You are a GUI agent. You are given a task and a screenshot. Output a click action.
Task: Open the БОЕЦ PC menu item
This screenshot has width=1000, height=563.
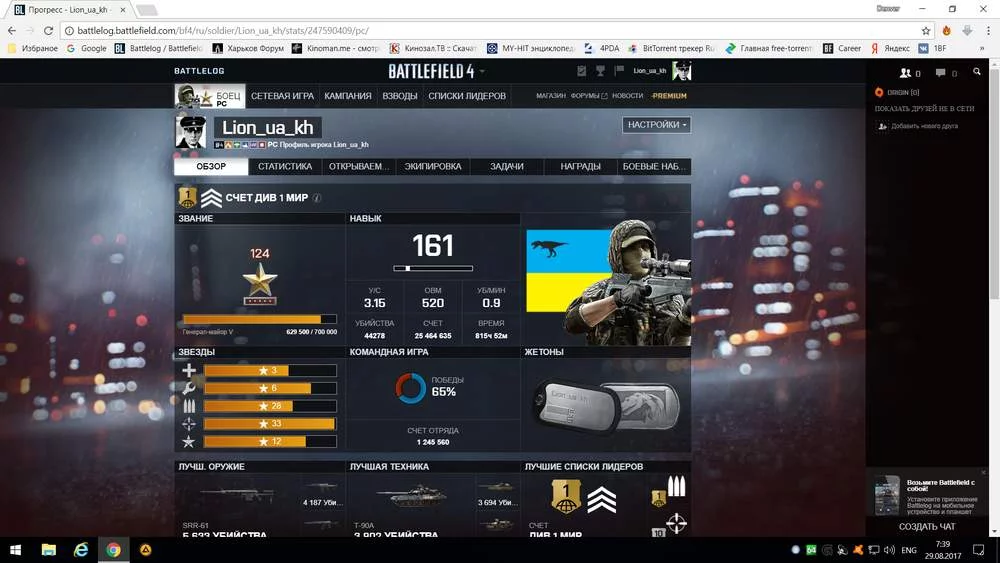(x=210, y=96)
